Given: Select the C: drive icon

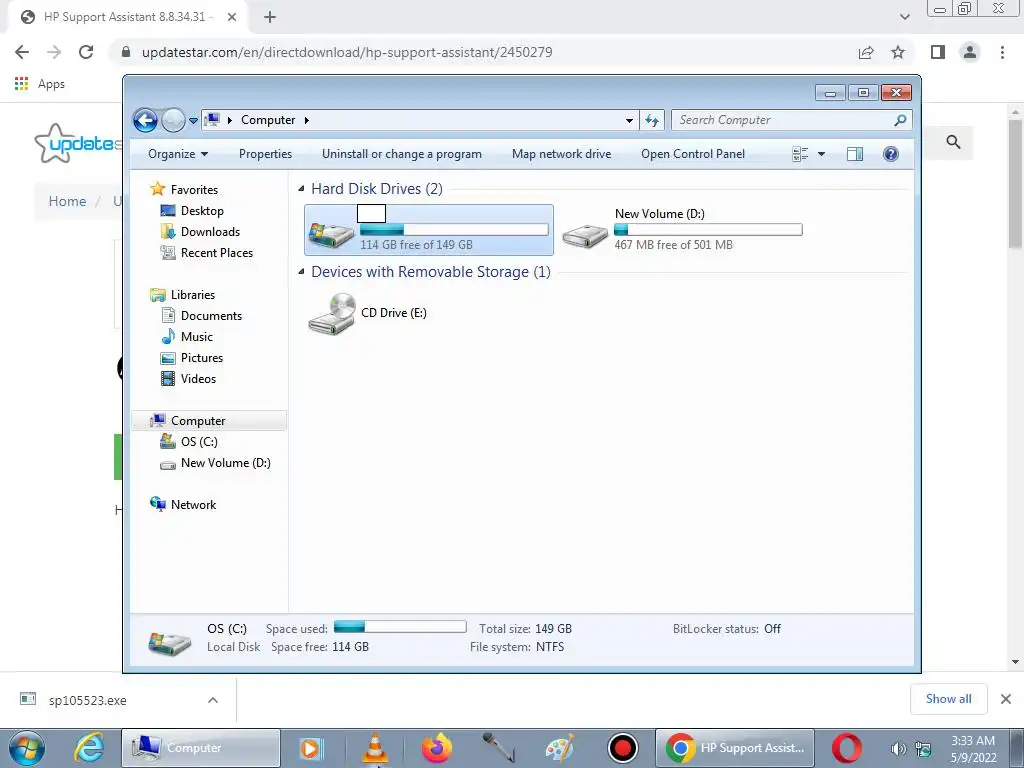Looking at the screenshot, I should pyautogui.click(x=332, y=233).
